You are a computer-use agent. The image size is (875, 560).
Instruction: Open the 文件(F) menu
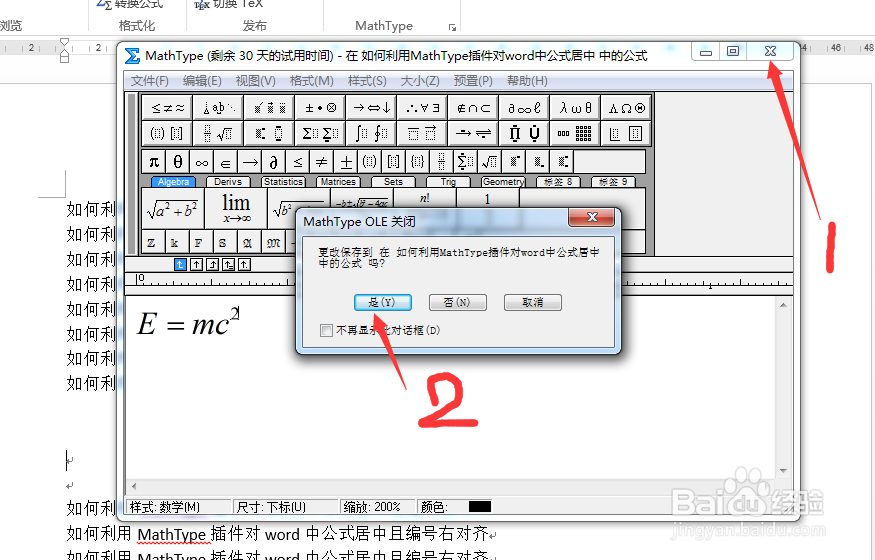click(150, 81)
